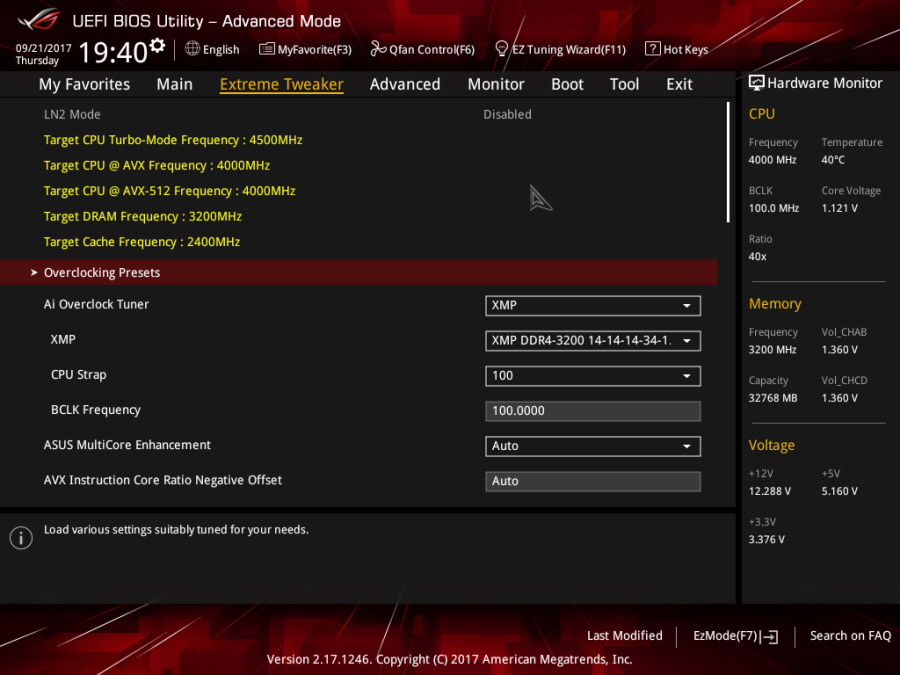The image size is (900, 675).
Task: Click the Core Voltage 1.121 V value
Action: [839, 208]
